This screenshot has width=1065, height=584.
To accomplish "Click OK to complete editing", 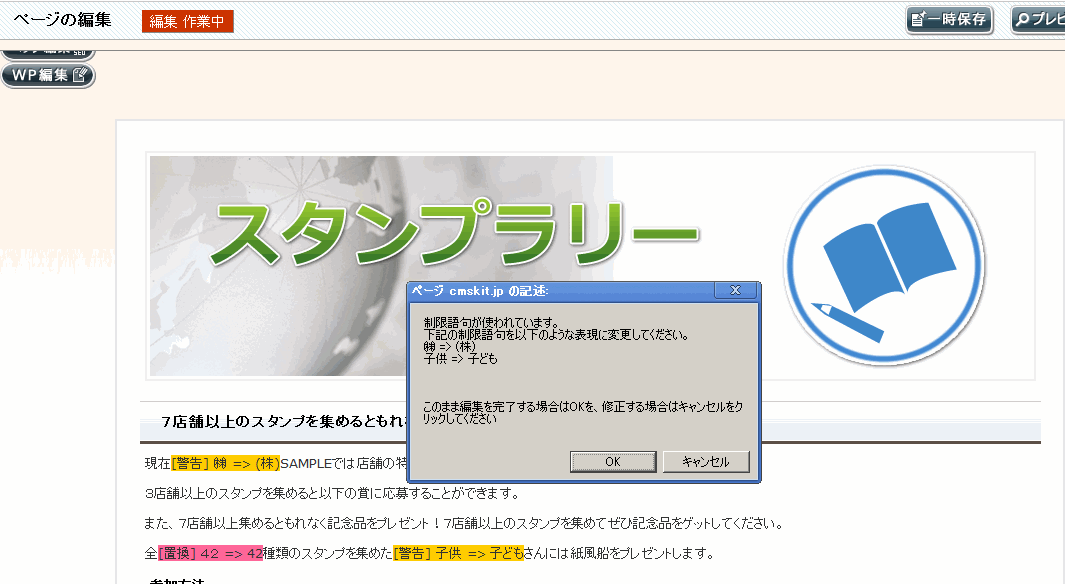I will point(613,462).
